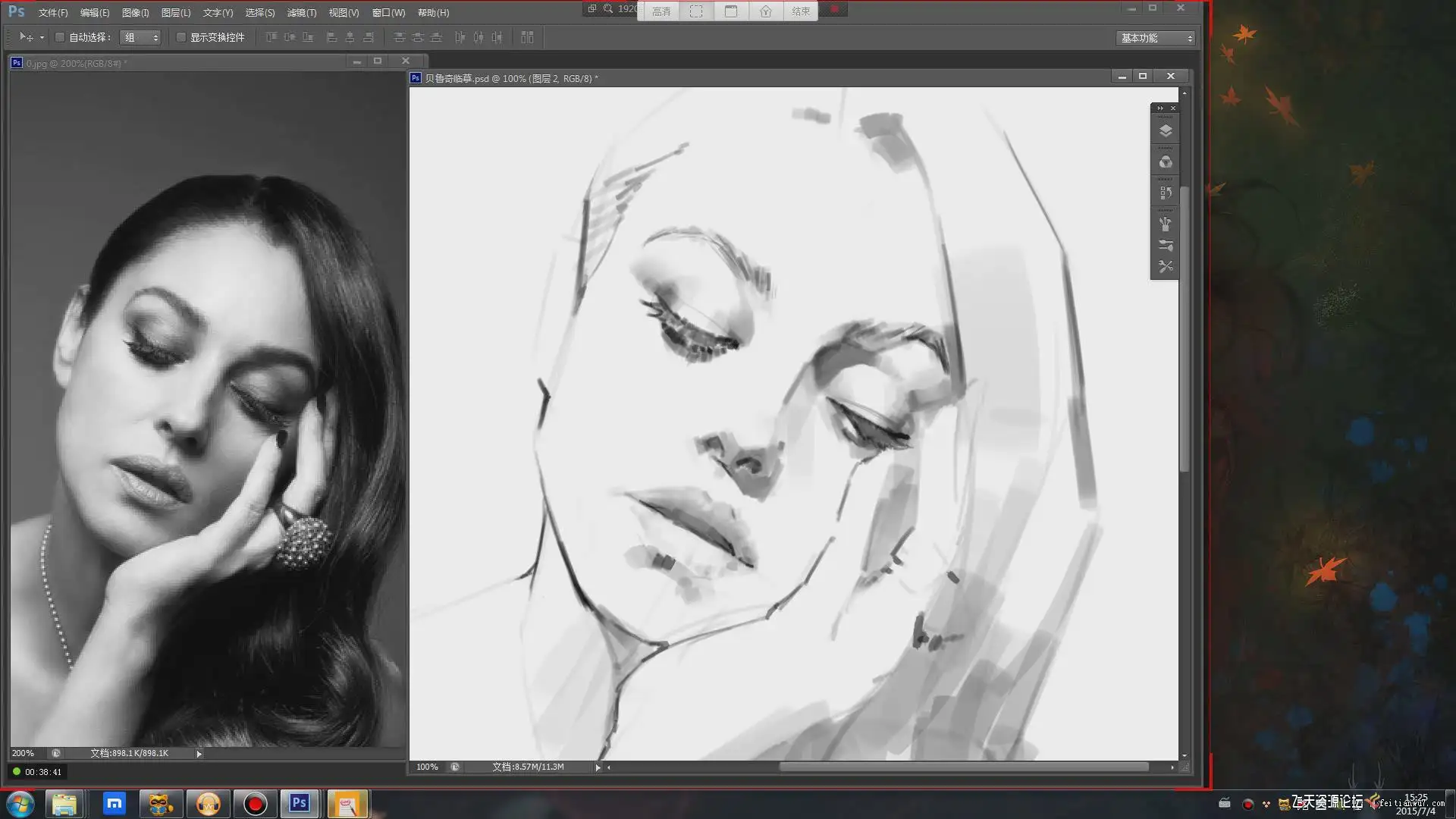Click the 高清 button
1456x819 pixels.
click(x=661, y=11)
